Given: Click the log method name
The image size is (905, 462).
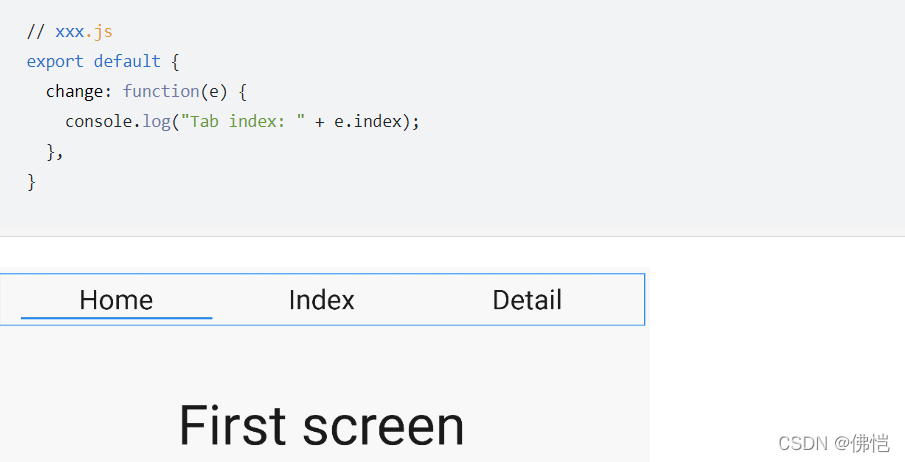Looking at the screenshot, I should [x=156, y=122].
